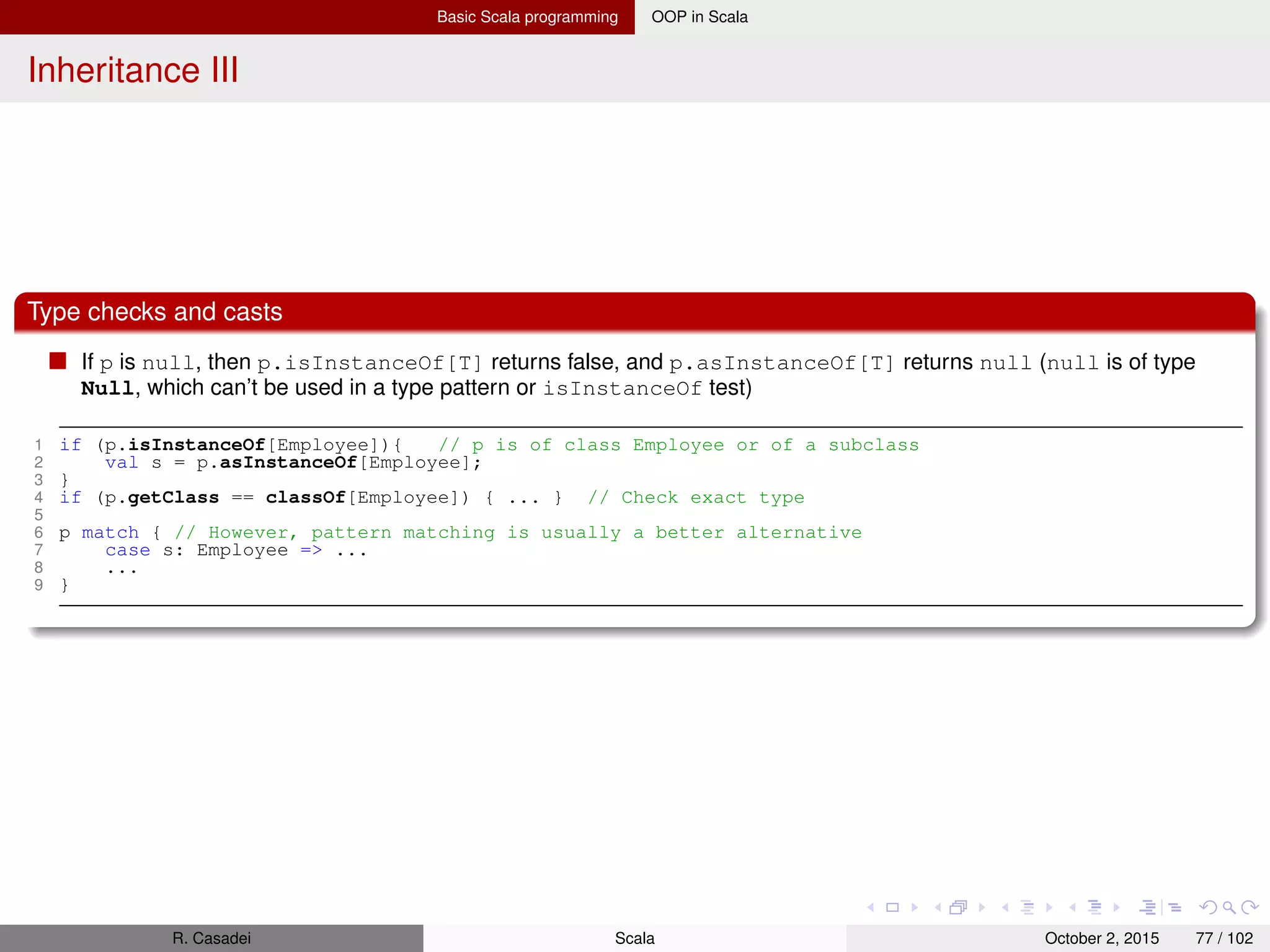The width and height of the screenshot is (1270, 952).
Task: Click the Type checks and casts heading
Action: (155, 312)
